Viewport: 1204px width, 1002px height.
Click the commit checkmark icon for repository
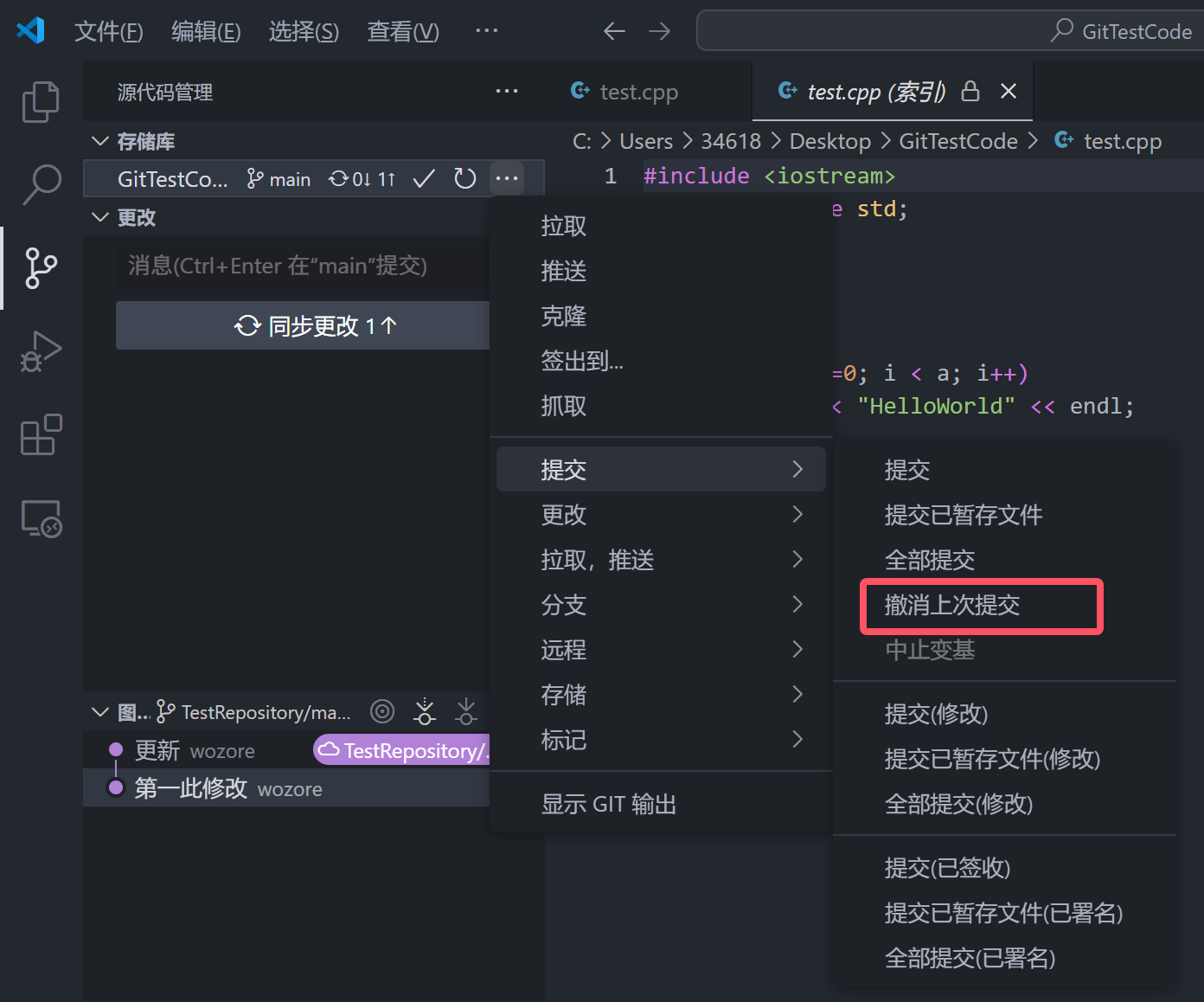[424, 179]
